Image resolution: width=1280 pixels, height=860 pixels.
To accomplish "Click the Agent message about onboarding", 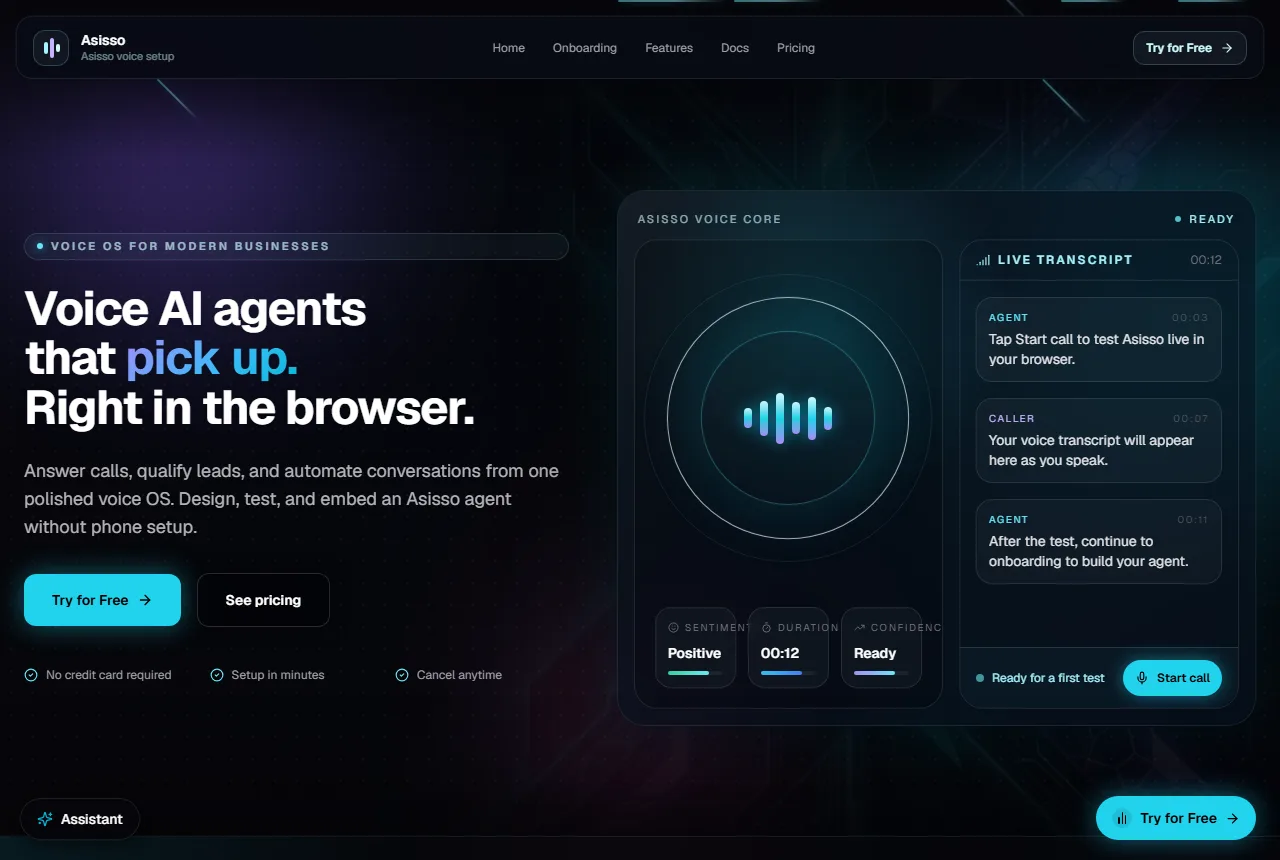I will tap(1098, 541).
